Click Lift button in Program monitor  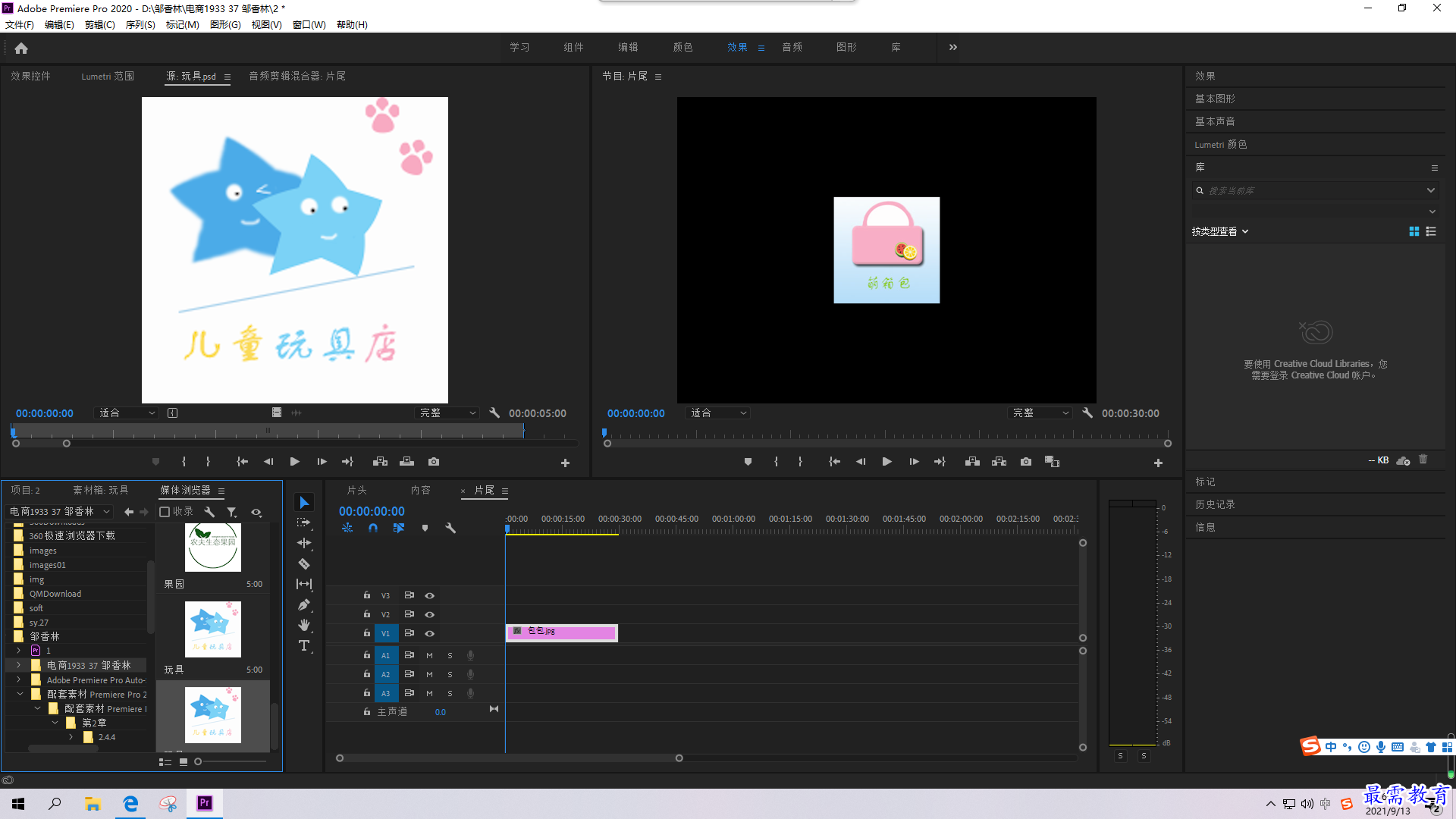[972, 462]
